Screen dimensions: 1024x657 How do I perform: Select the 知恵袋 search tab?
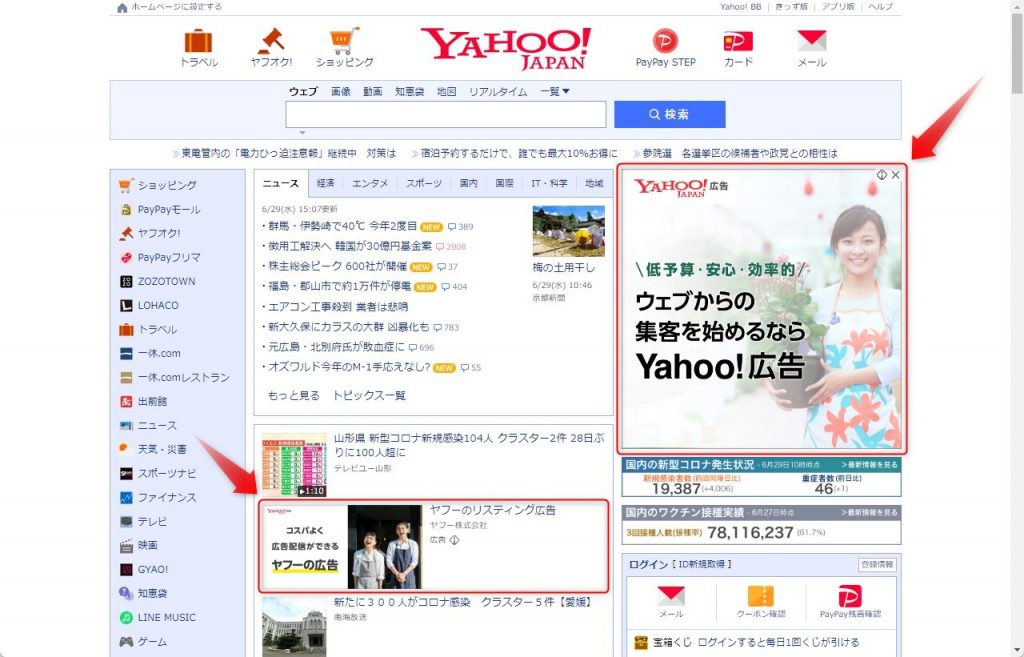tap(409, 91)
